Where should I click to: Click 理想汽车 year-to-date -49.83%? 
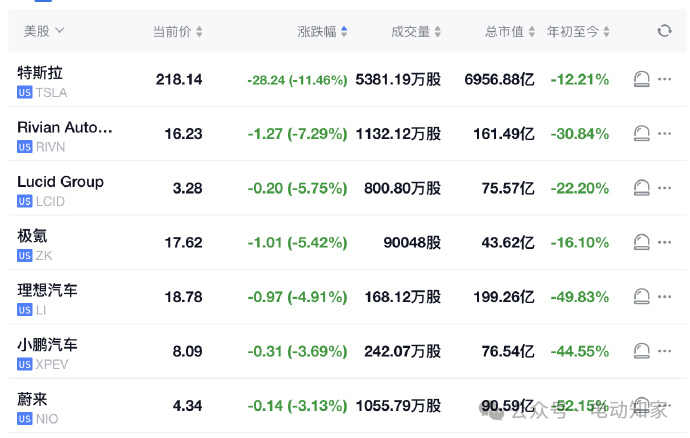pyautogui.click(x=580, y=297)
